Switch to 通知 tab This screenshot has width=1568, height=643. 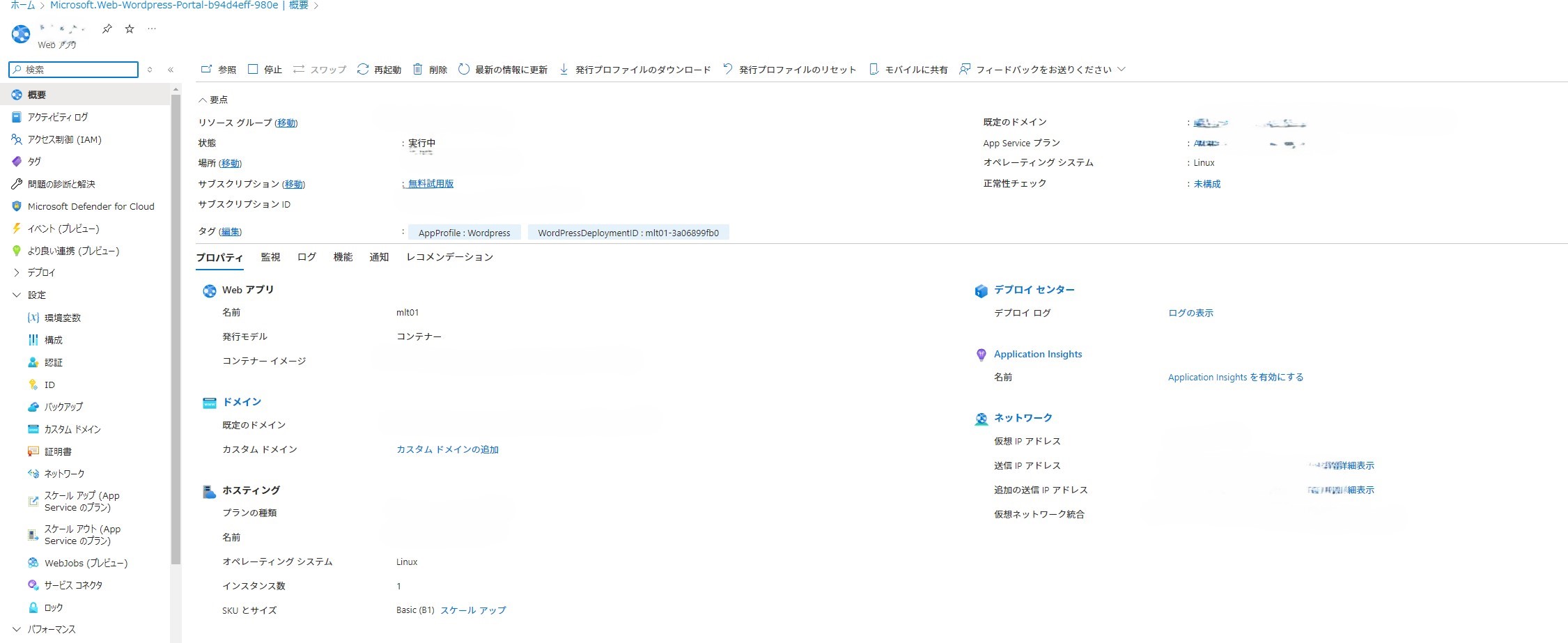[x=379, y=257]
